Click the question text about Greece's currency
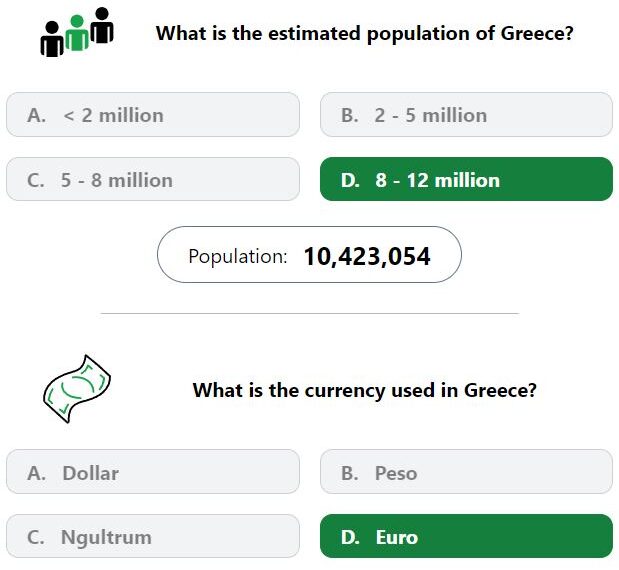619x570 pixels. pos(364,390)
